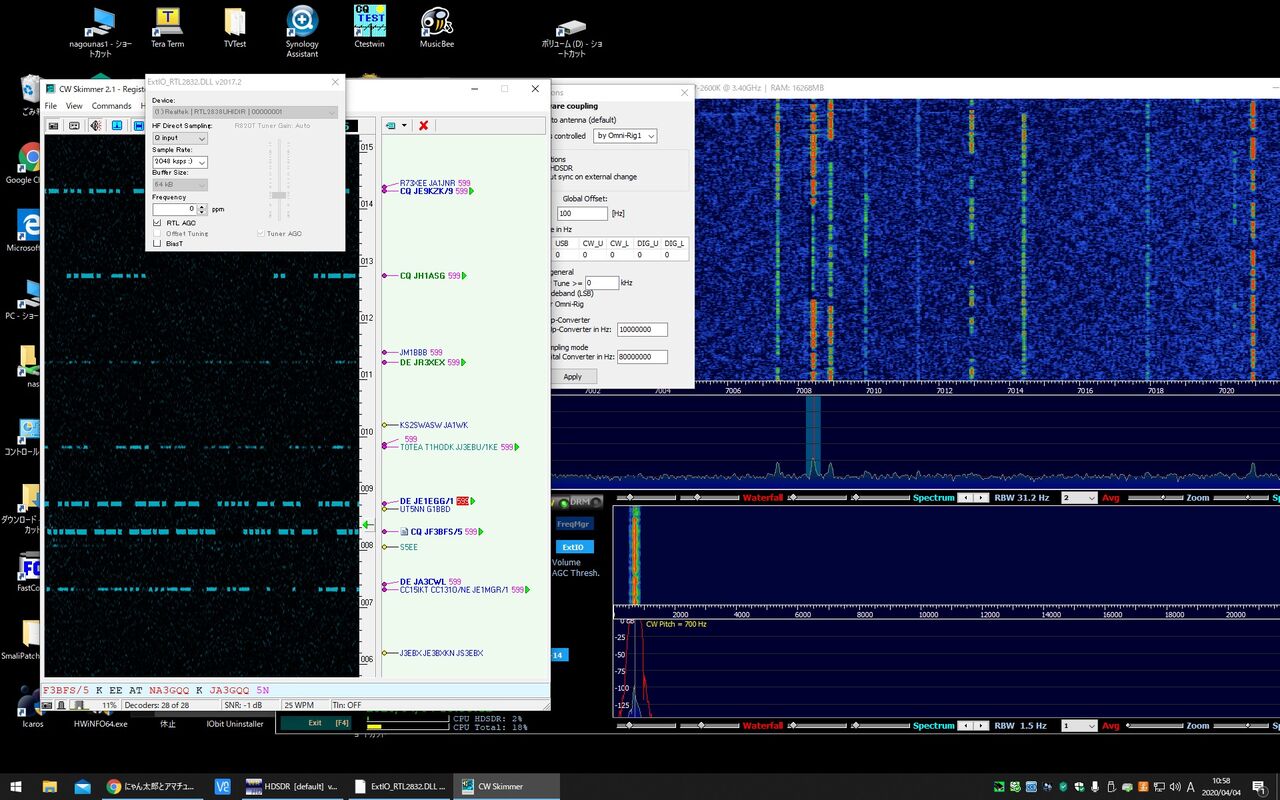Open lower Avg dropdown showing 1
This screenshot has height=800, width=1280.
pyautogui.click(x=1079, y=725)
